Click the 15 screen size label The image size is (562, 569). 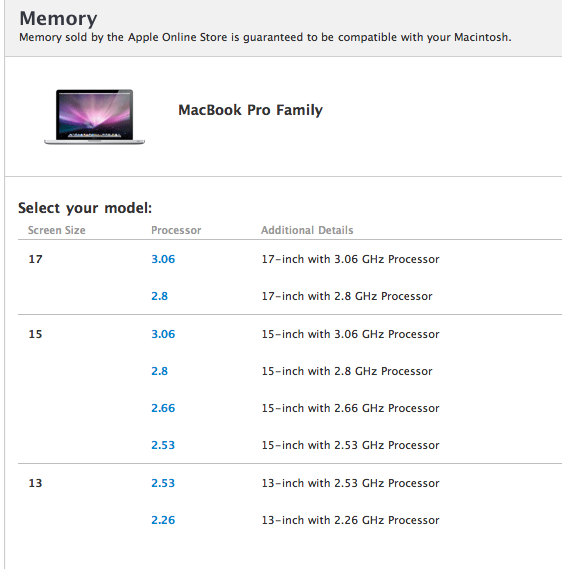point(35,334)
